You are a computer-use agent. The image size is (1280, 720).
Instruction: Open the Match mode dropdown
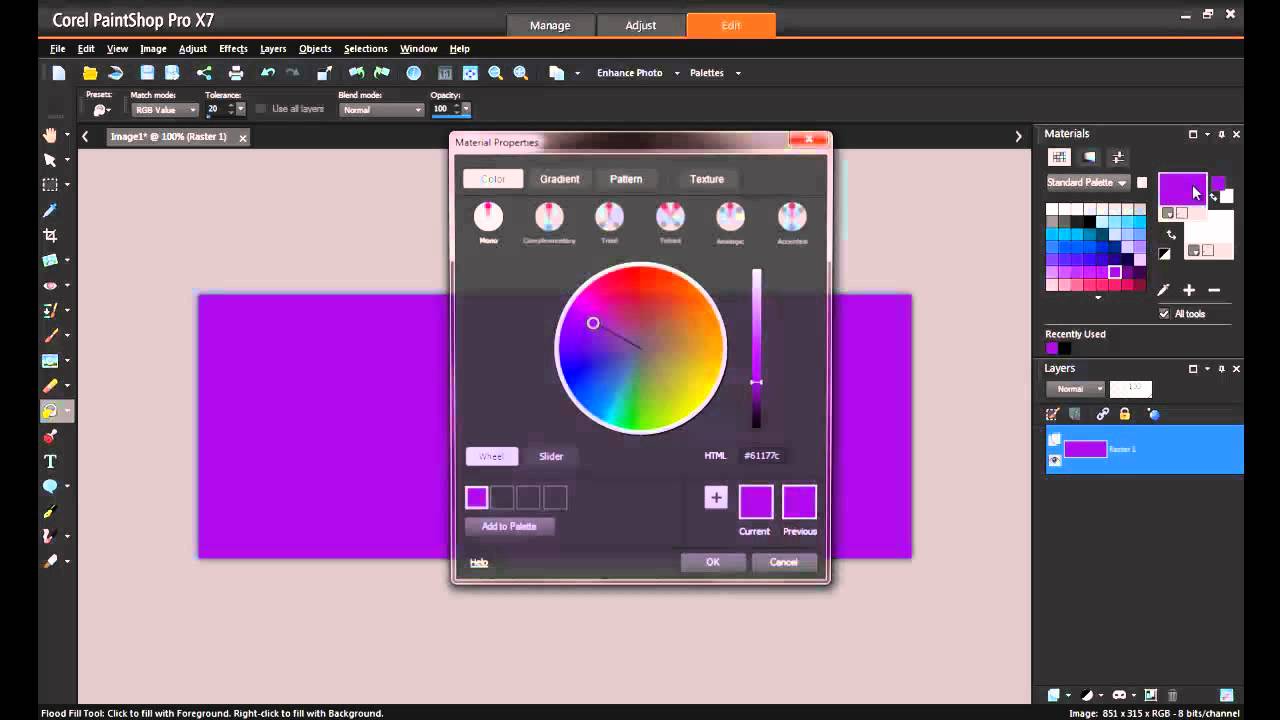165,110
